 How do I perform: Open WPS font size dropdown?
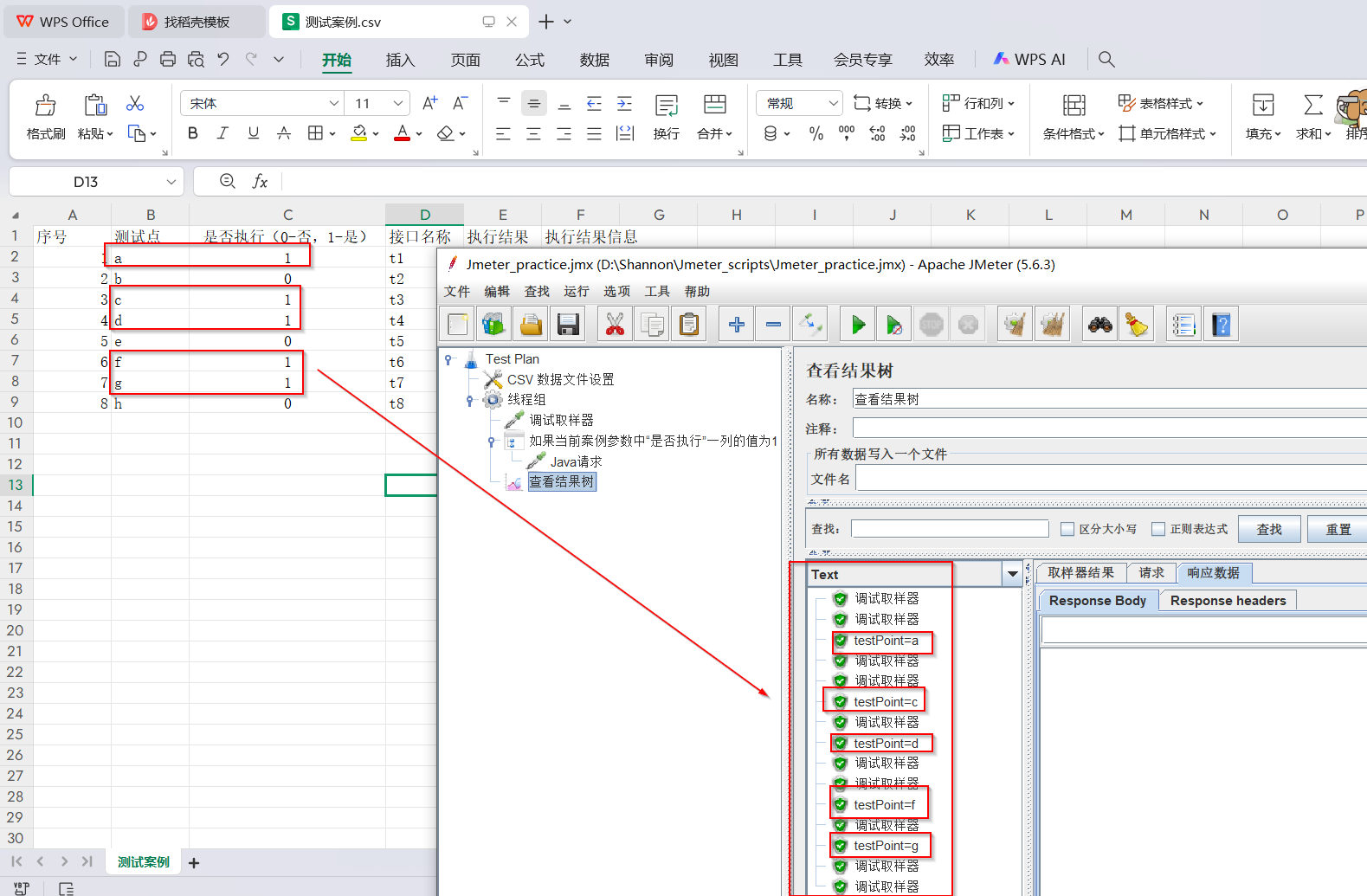click(x=398, y=103)
